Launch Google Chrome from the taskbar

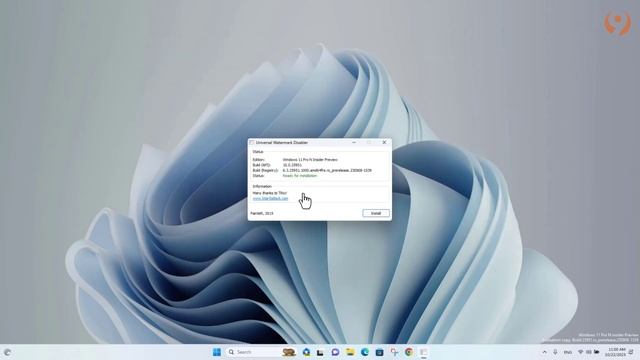coord(409,352)
